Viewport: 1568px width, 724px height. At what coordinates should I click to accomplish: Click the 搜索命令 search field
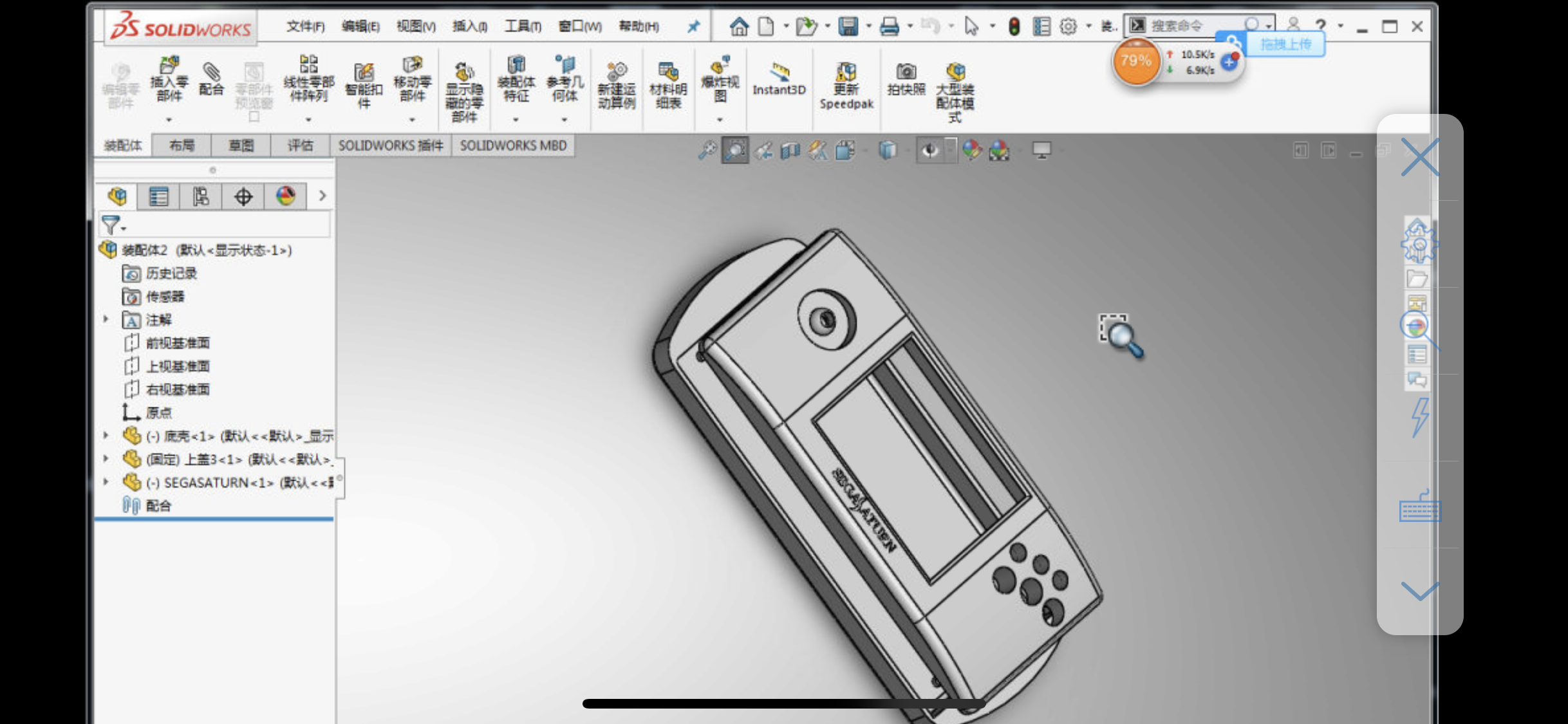click(1198, 26)
